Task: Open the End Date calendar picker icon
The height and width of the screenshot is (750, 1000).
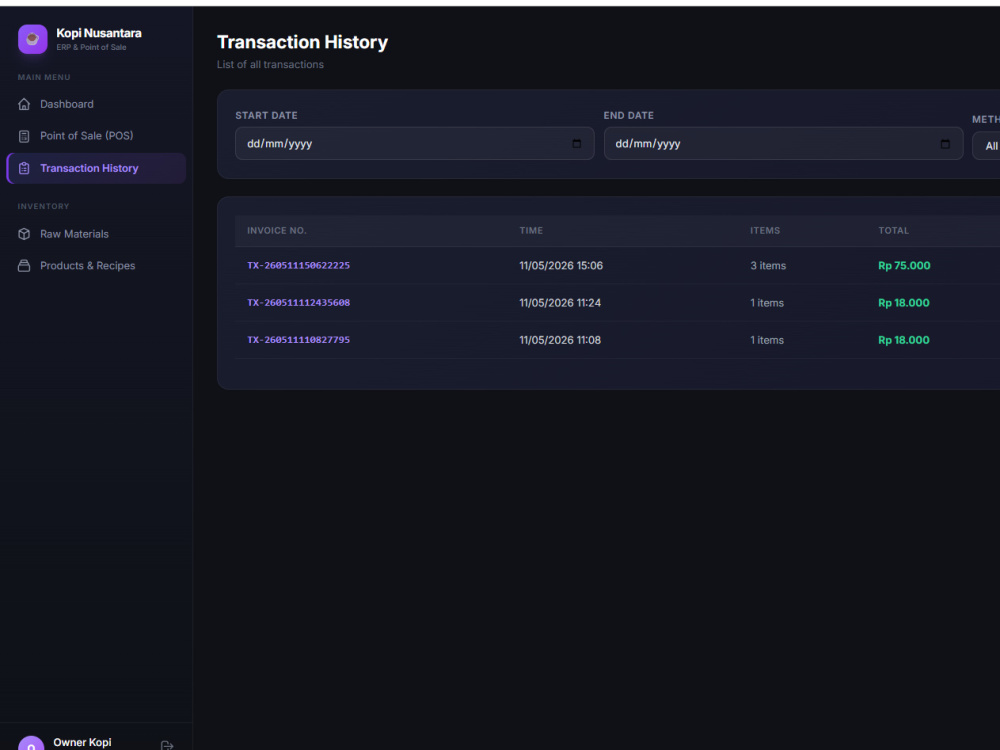Action: [945, 143]
